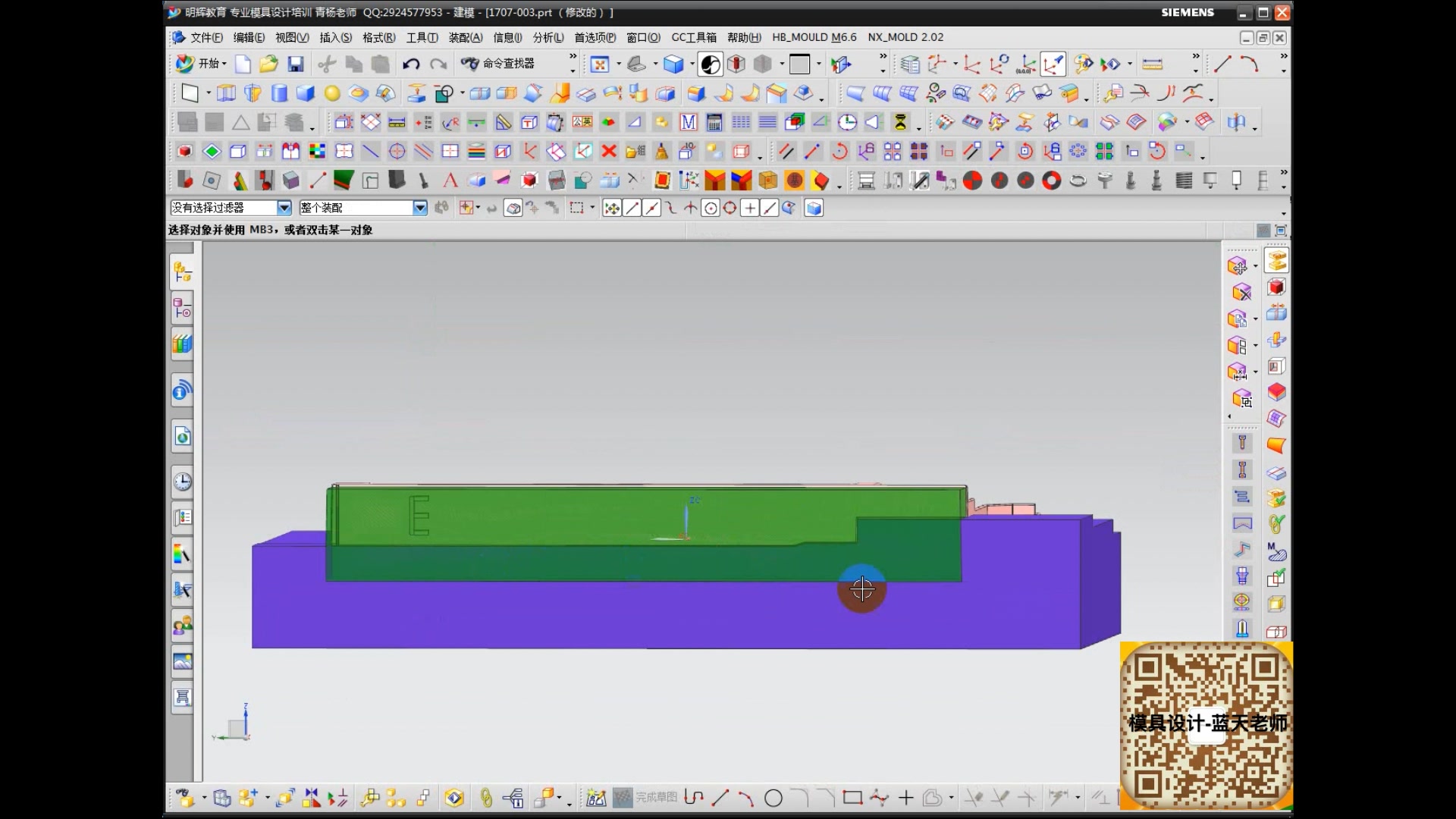
Task: Click the HB_MOULD M6.6 menu entry
Action: (814, 37)
